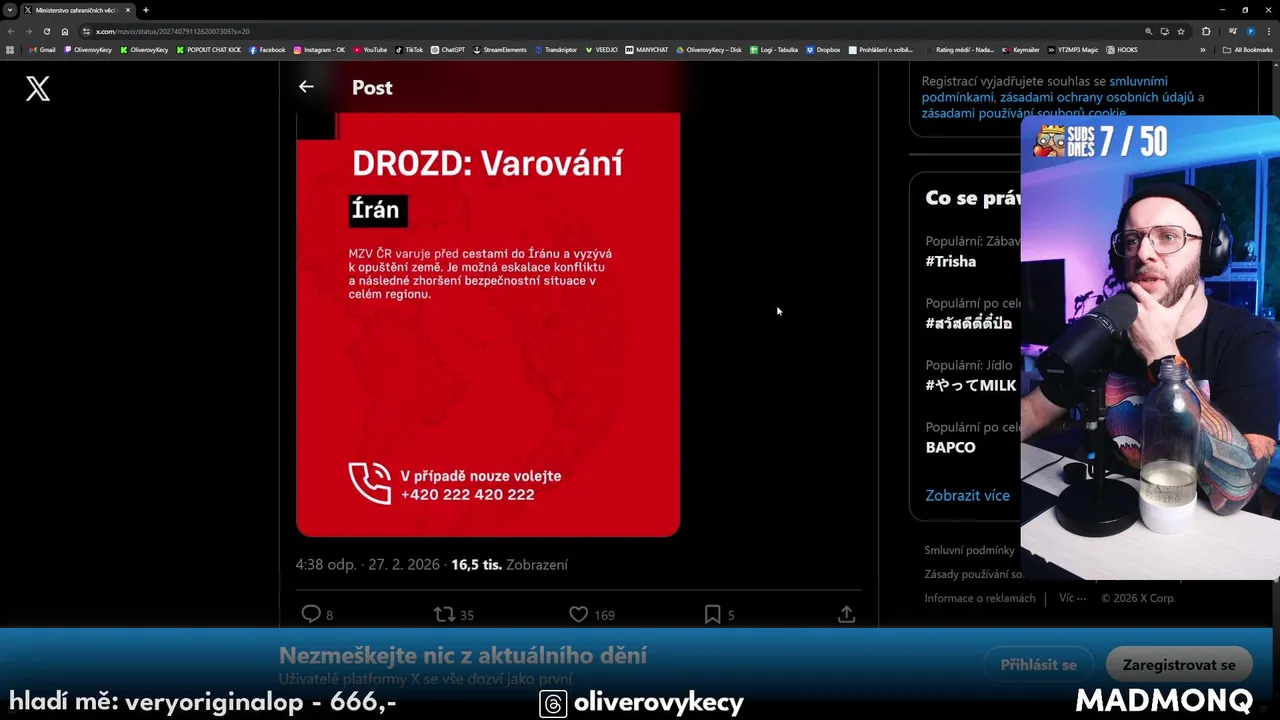This screenshot has width=1280, height=720.
Task: Click the zoom magnifier icon in address bar
Action: [x=1148, y=31]
